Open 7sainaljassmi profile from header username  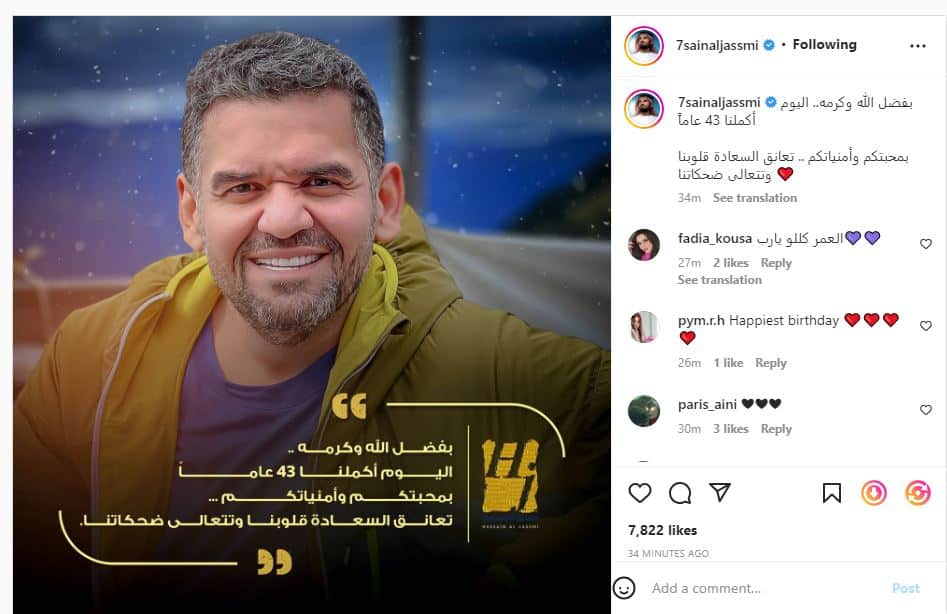[x=717, y=45]
